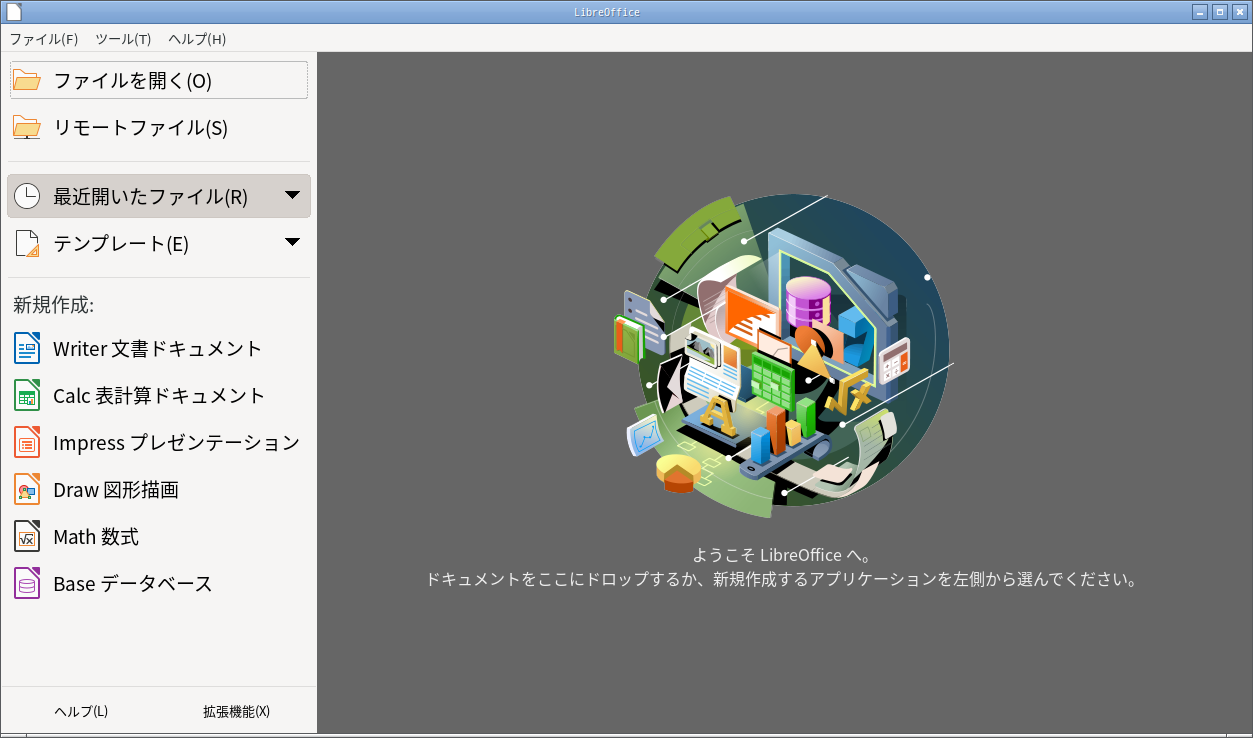Expand the テンプレート dropdown arrow
The image size is (1253, 738).
click(292, 242)
